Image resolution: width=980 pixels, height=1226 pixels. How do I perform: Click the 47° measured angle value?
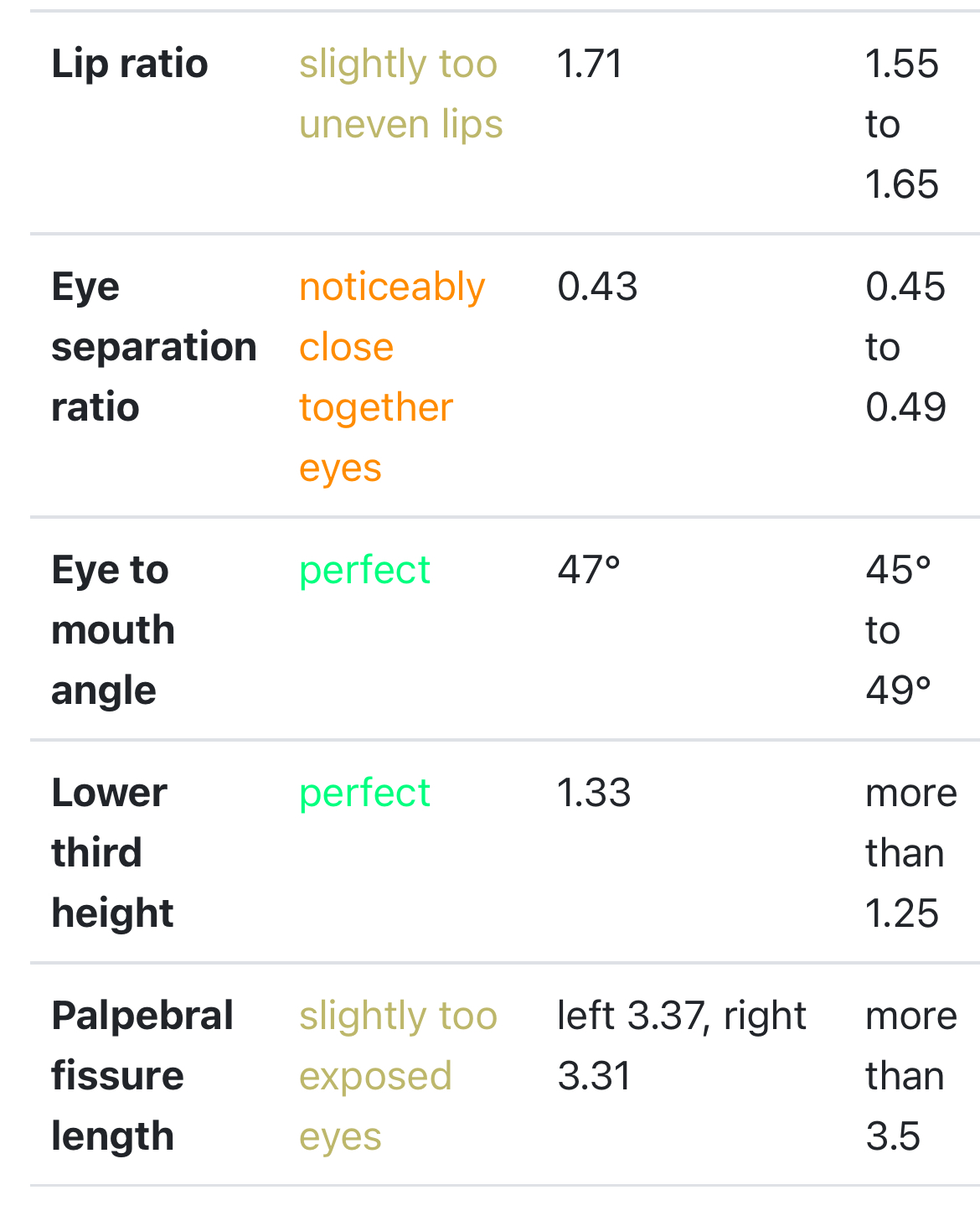click(x=589, y=571)
